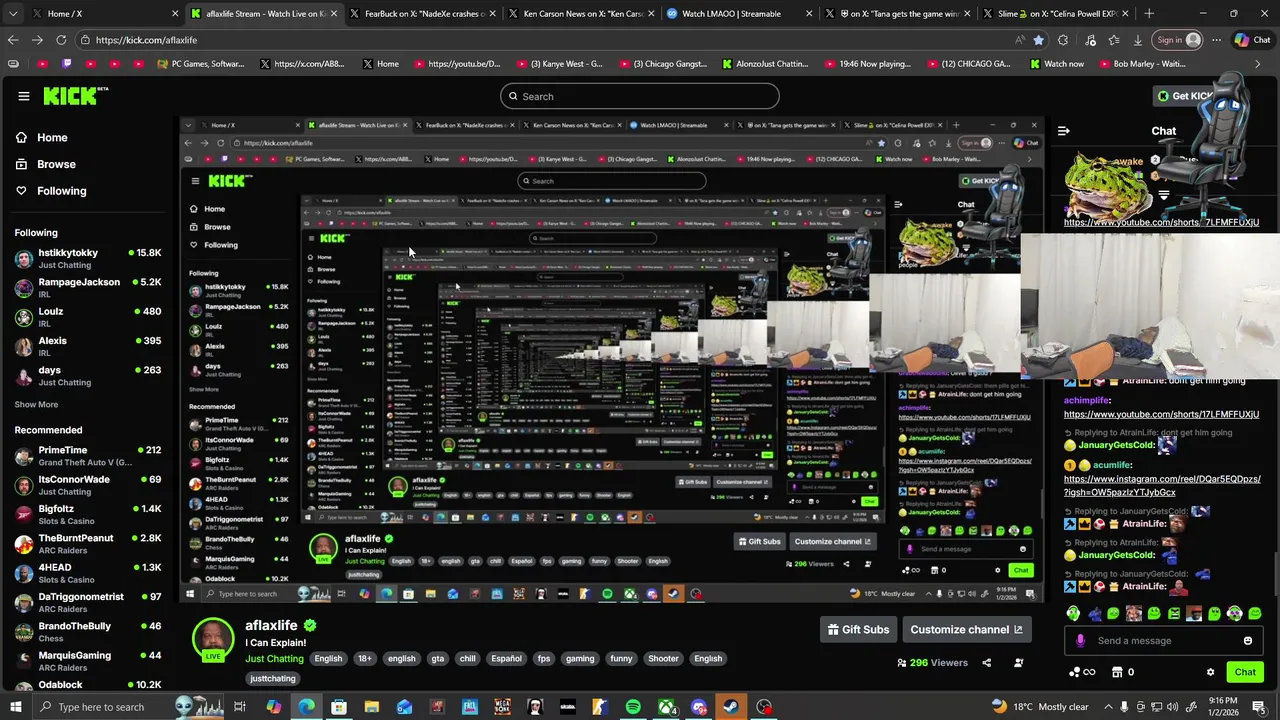Screen dimensions: 1280x720
Task: Click the purple microphone icon in chat
Action: point(1080,641)
